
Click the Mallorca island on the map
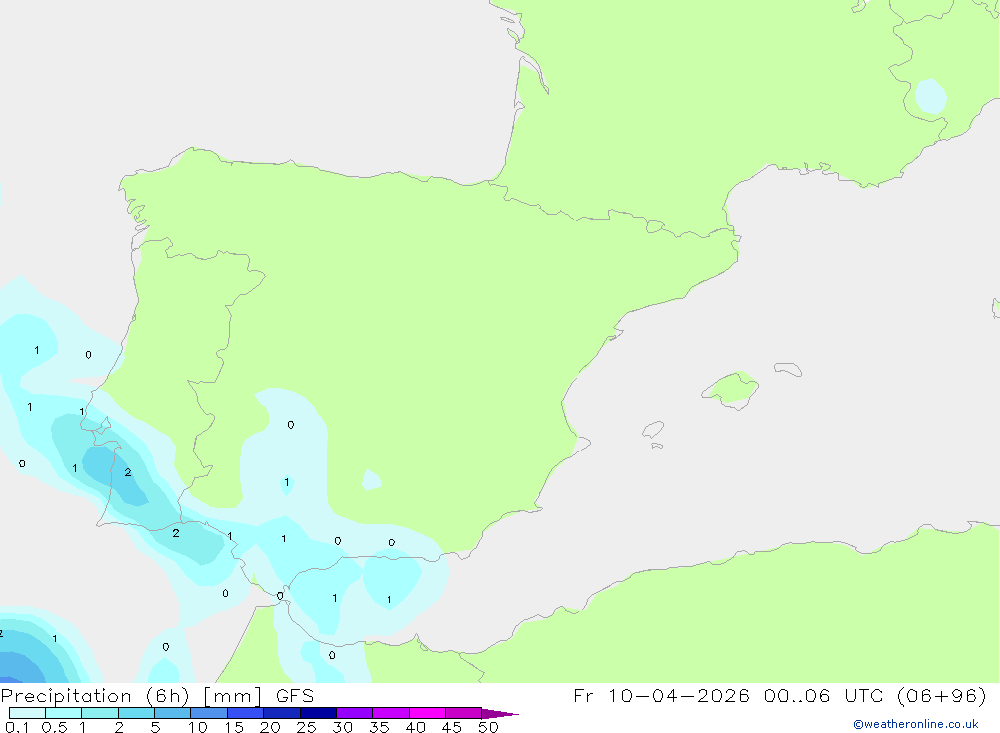point(731,389)
